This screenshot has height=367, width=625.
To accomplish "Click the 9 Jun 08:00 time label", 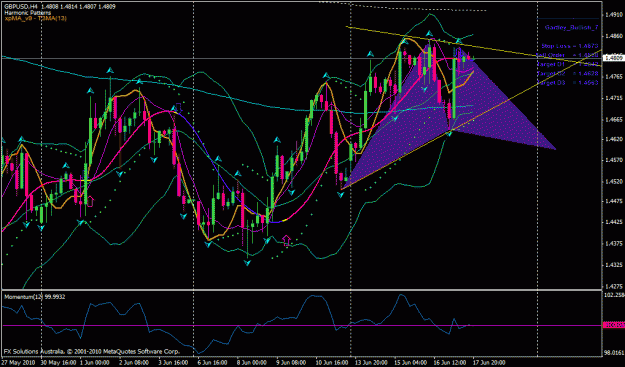I will click(291, 363).
